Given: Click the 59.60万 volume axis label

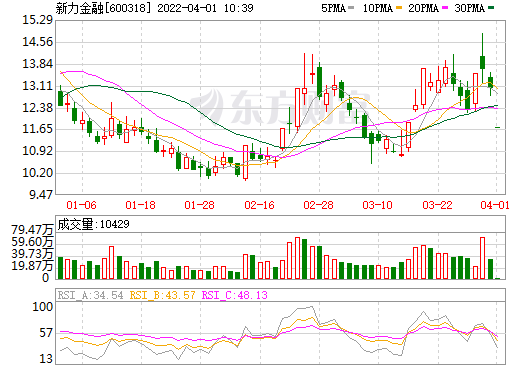Looking at the screenshot, I should tap(32, 242).
